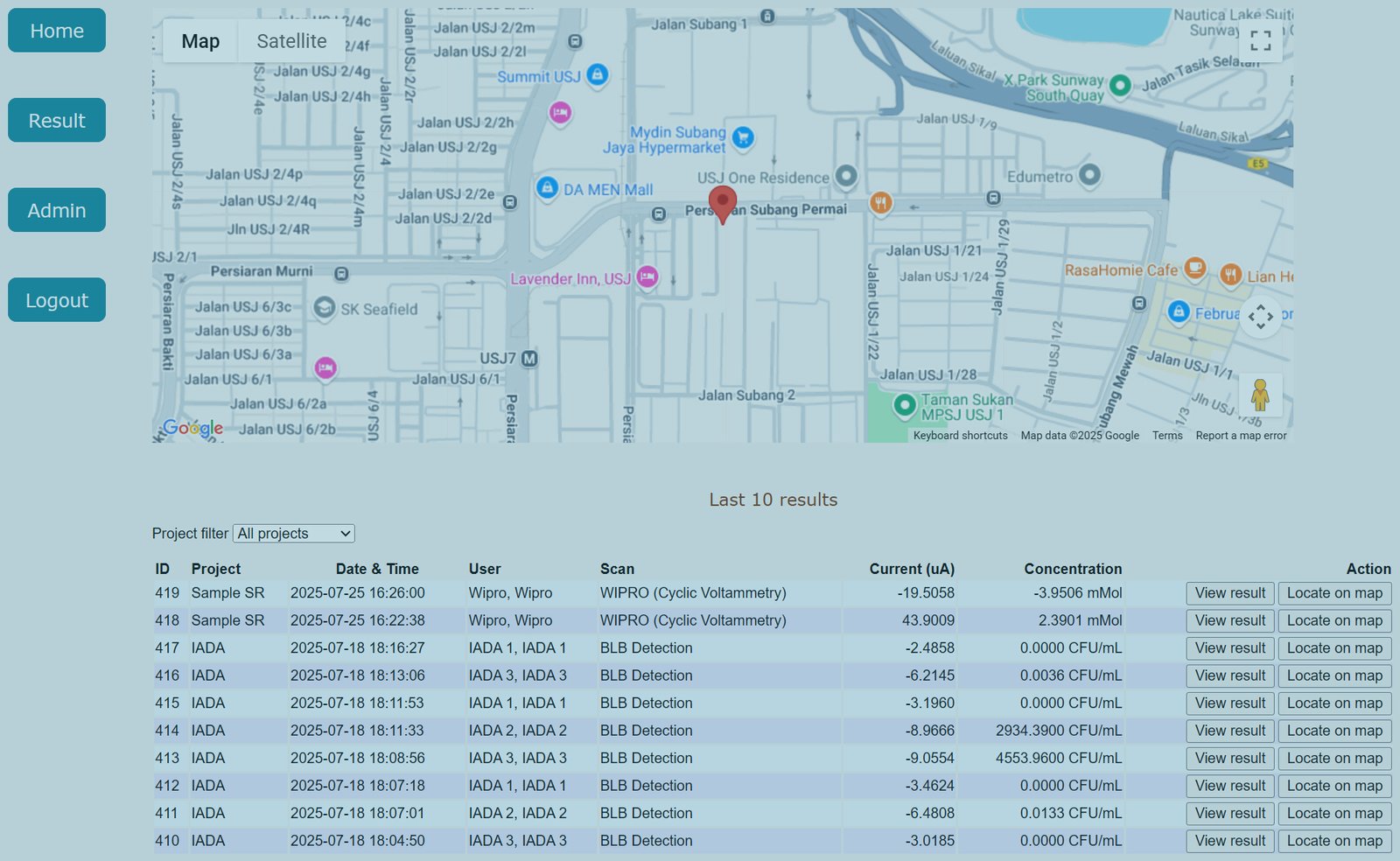Toggle fullscreen map view
The image size is (1400, 861).
[1260, 40]
